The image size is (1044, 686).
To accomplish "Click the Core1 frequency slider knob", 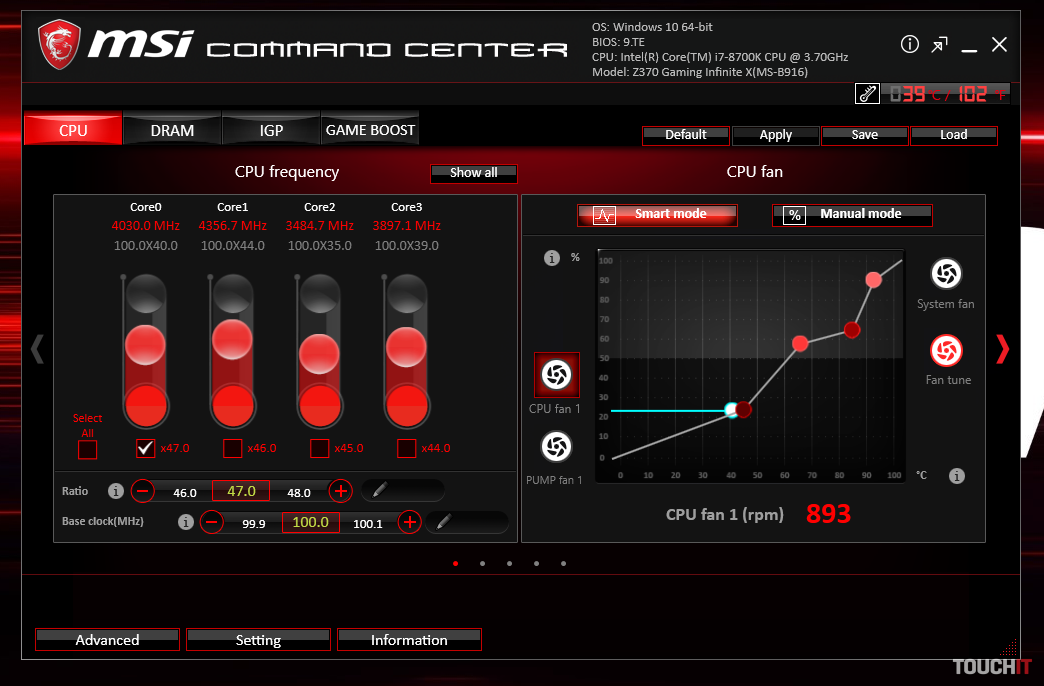I will click(232, 337).
